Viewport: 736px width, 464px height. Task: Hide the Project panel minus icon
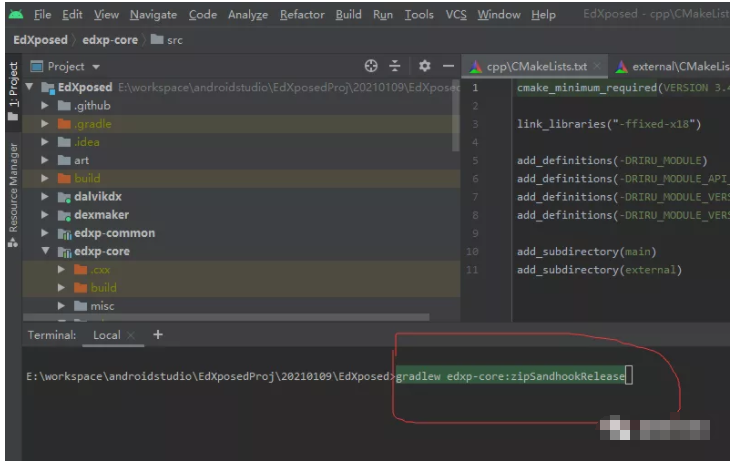448,66
